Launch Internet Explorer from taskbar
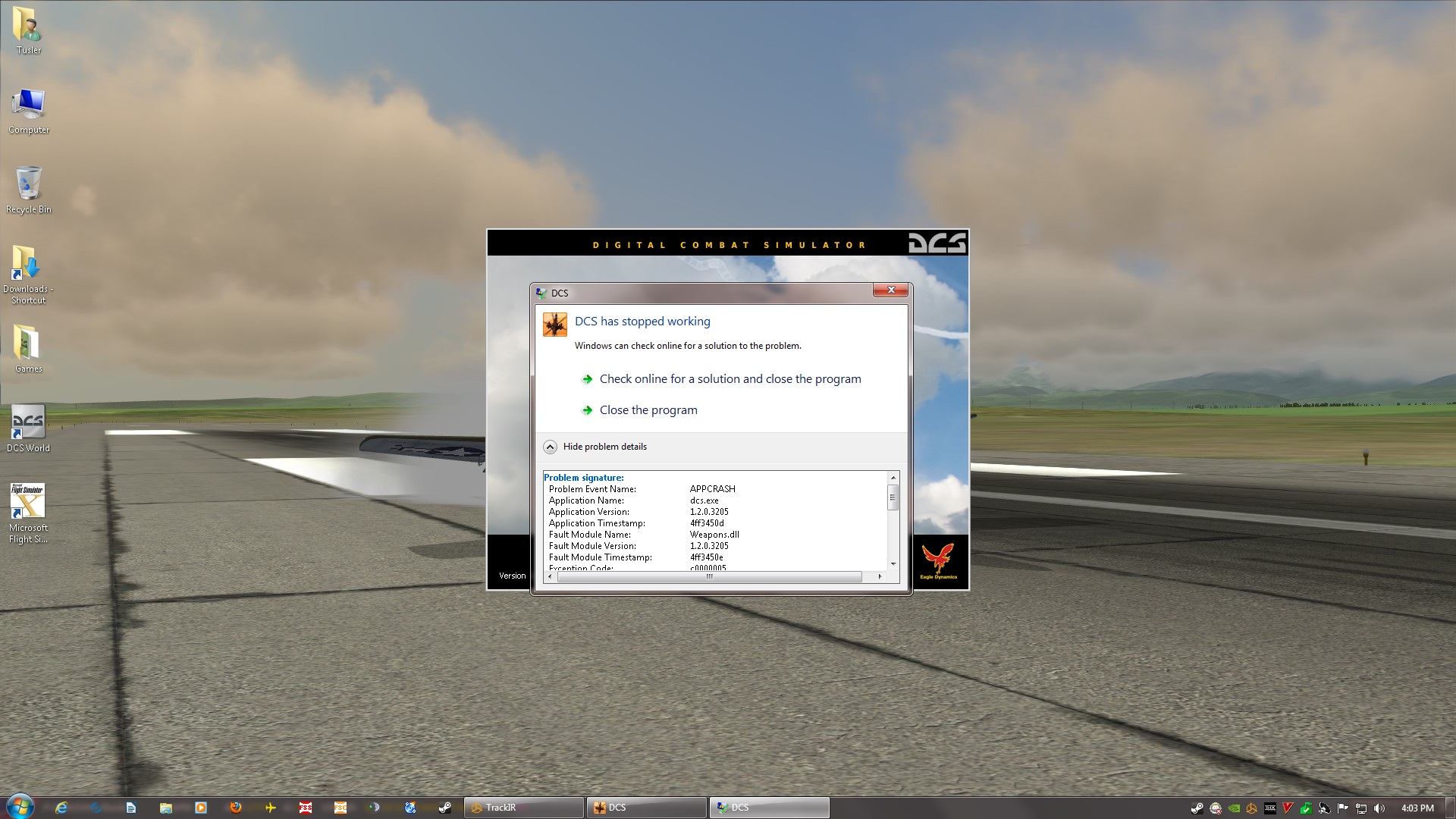Screen dimensions: 1456x819 point(61,808)
